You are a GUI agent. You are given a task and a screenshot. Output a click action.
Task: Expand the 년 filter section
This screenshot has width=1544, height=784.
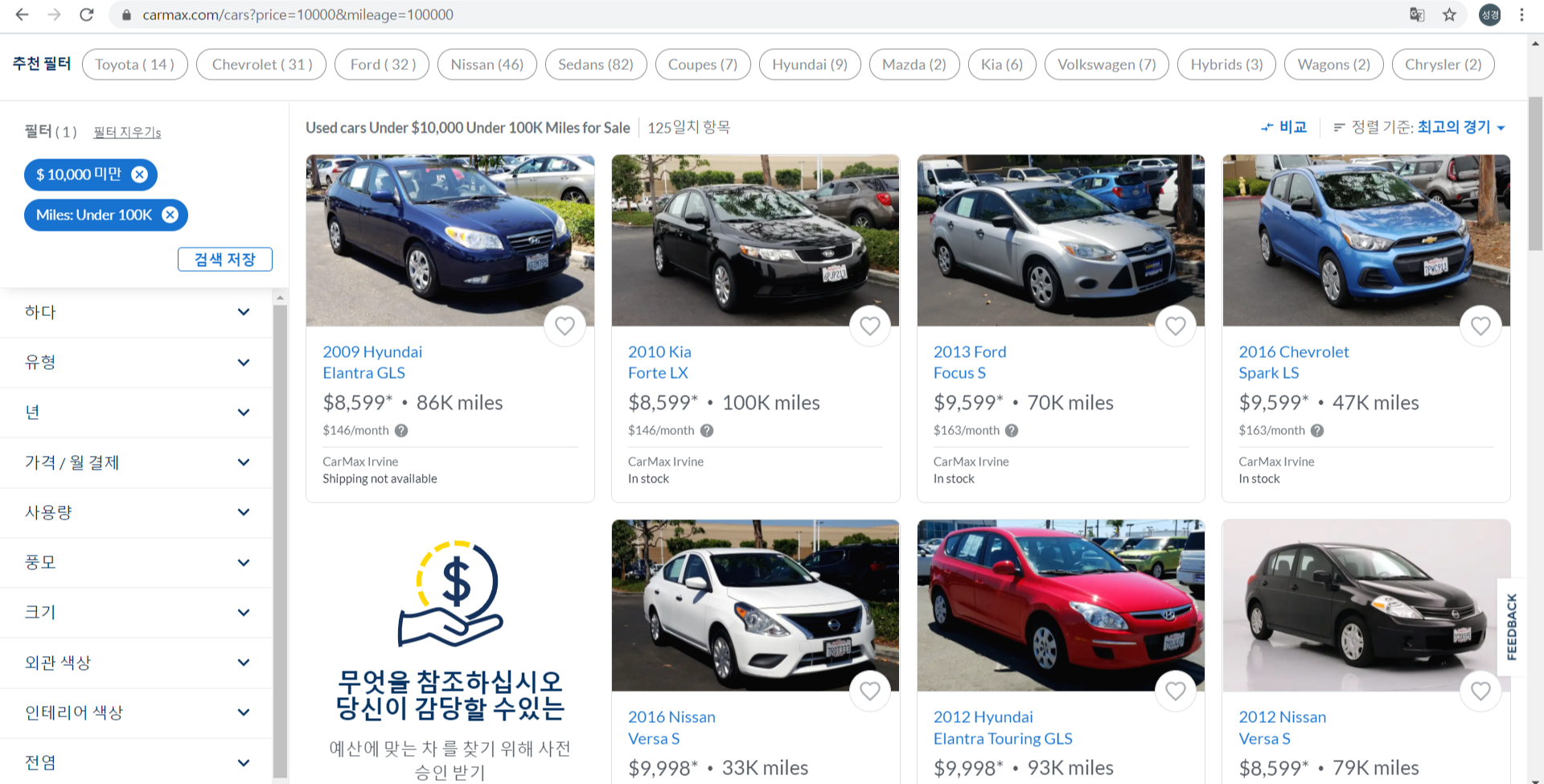[x=137, y=412]
